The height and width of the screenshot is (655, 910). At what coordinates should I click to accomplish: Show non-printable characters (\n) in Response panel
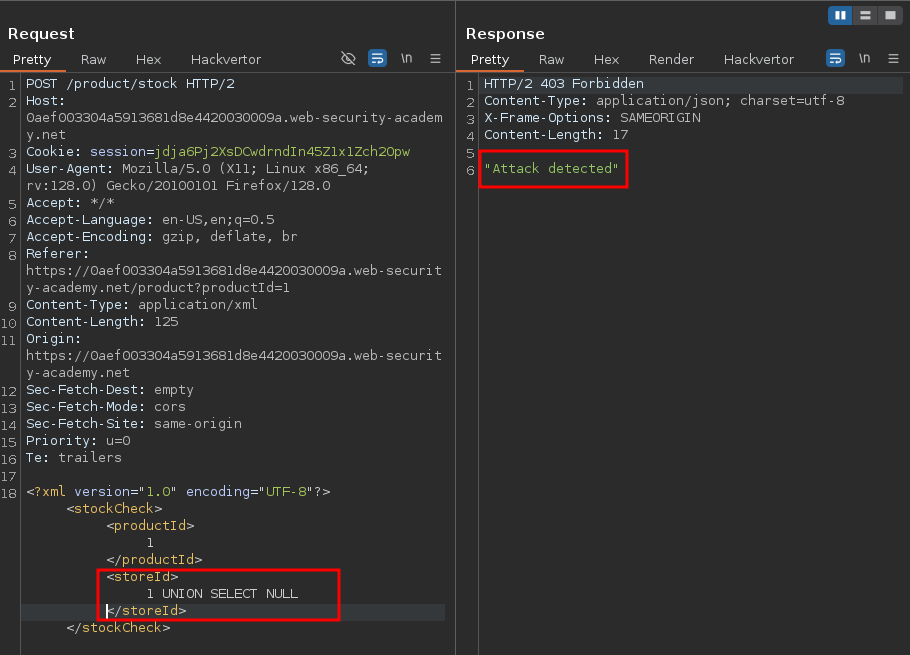(x=865, y=59)
